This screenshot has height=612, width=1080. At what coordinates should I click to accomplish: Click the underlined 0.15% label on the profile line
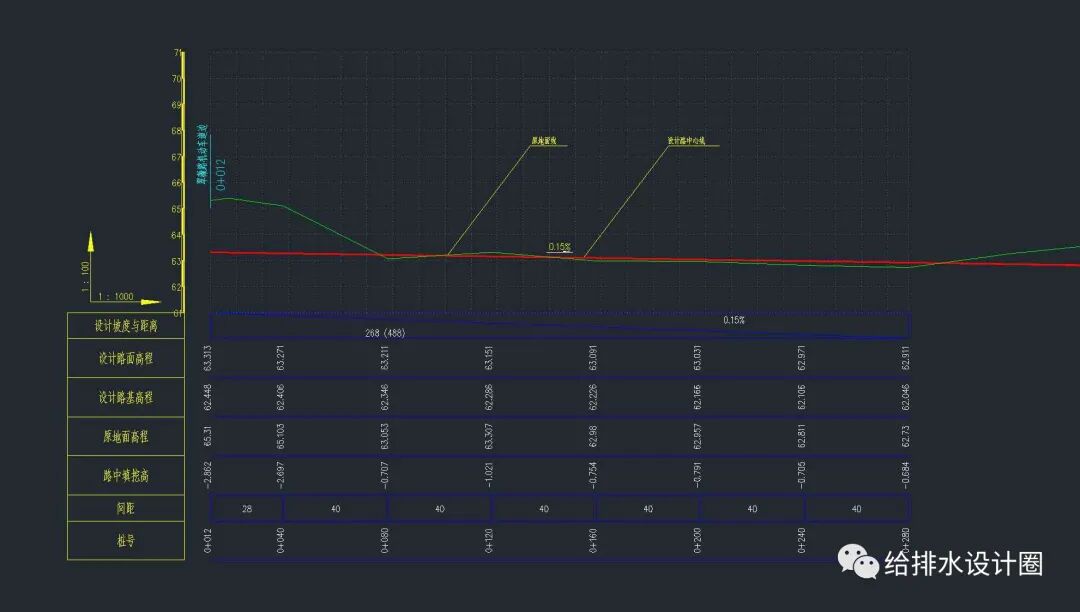coord(559,246)
